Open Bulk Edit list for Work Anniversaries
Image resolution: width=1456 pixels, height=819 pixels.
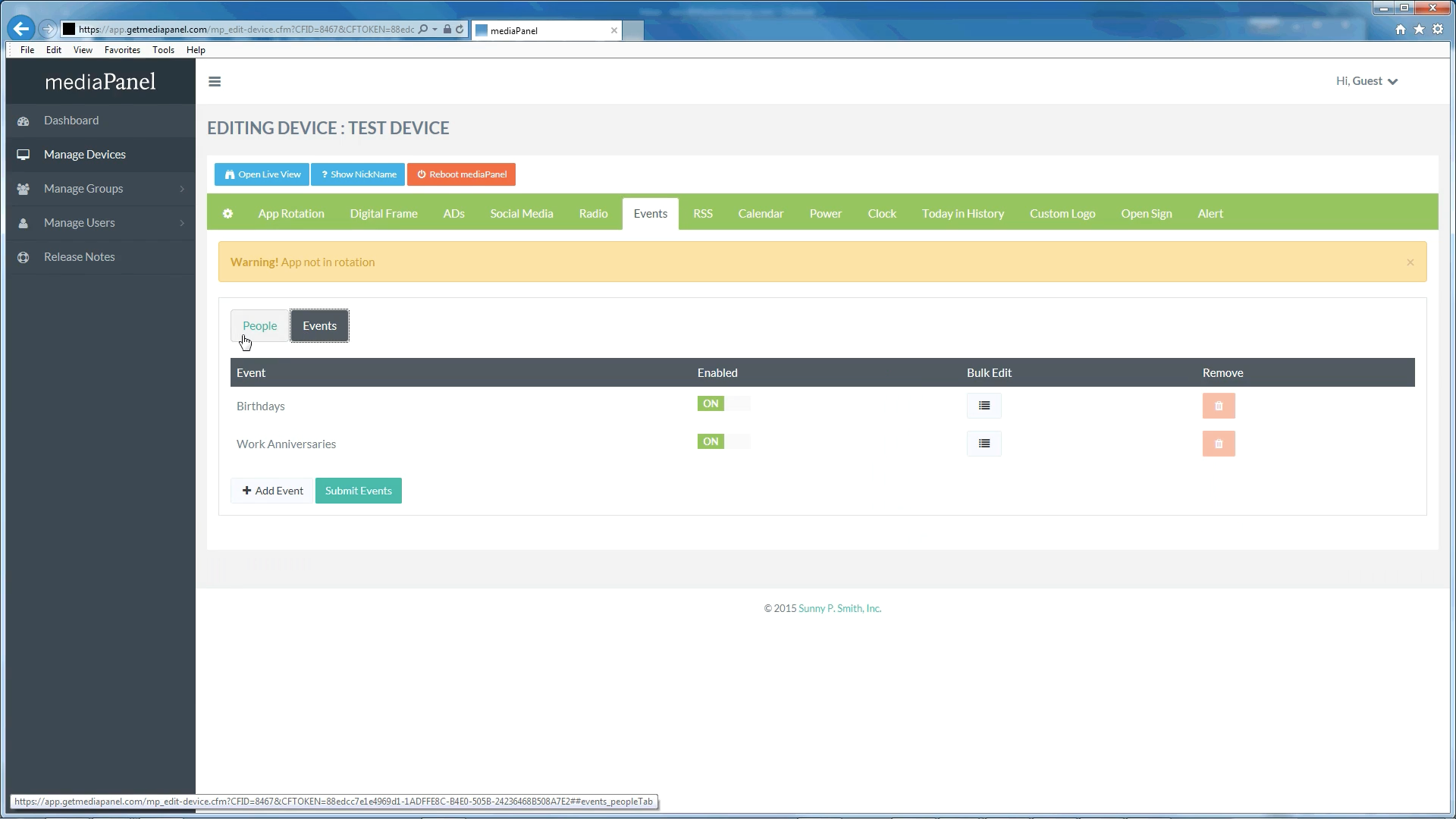[x=984, y=444]
